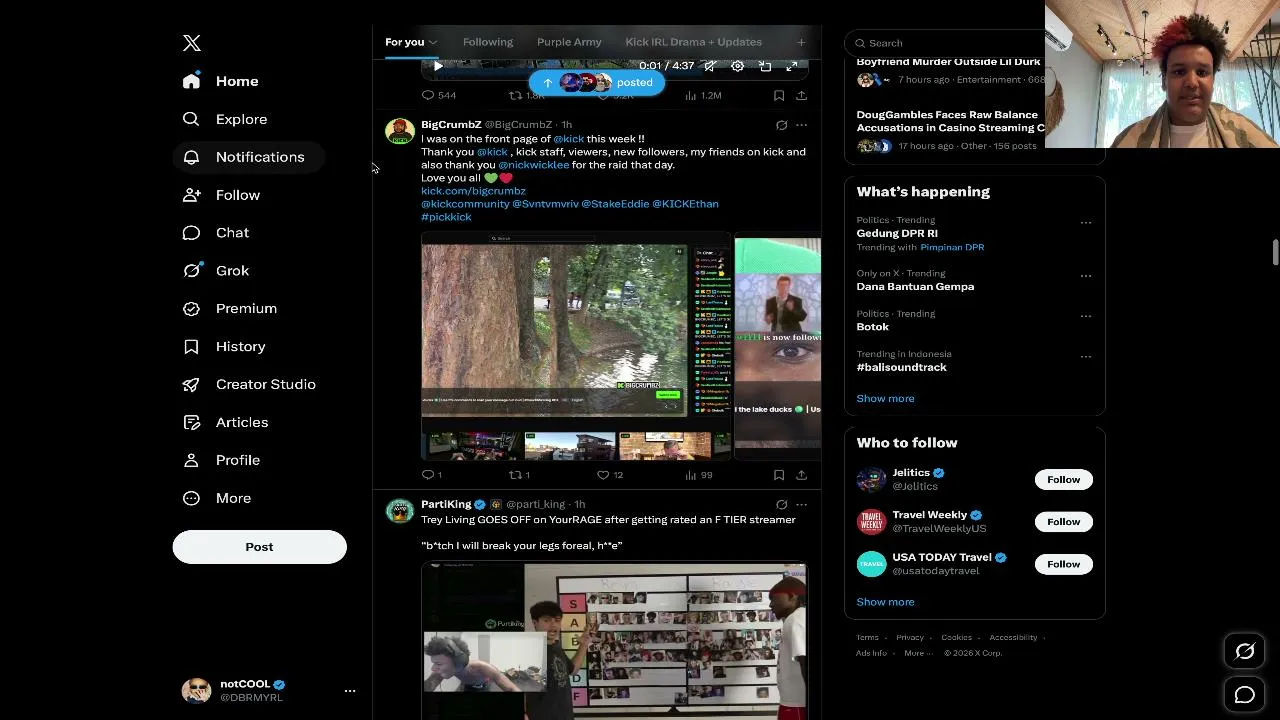Add a new timeline tab with plus
Screen dimensions: 1280x720
coord(801,42)
